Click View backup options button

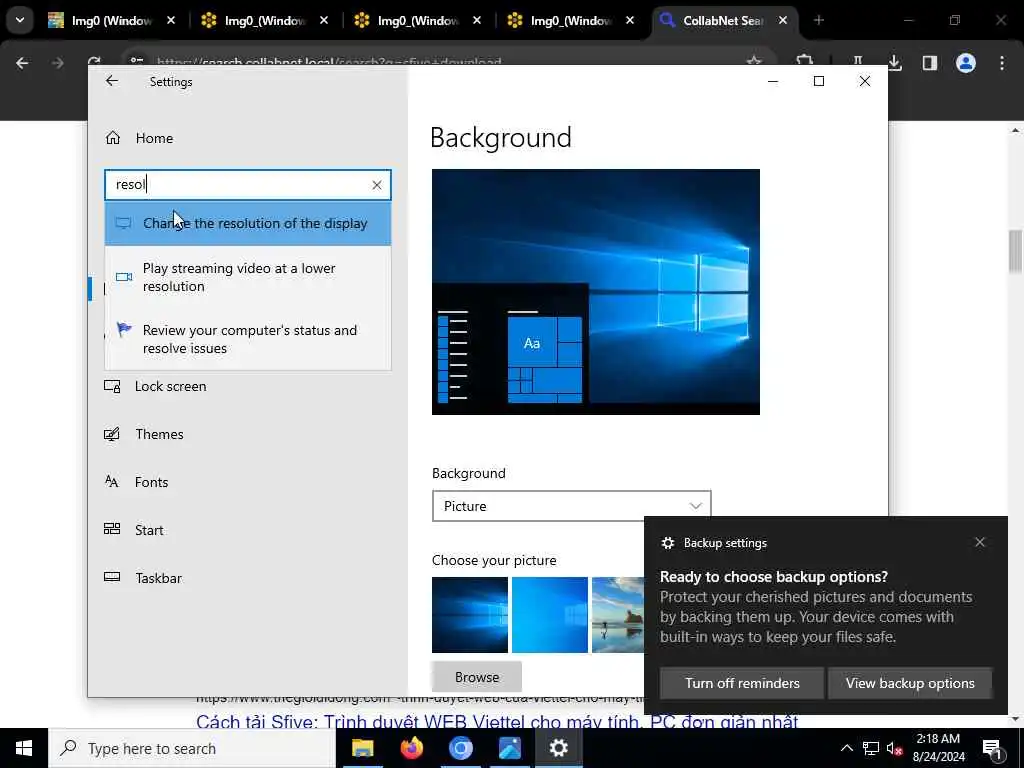[x=910, y=683]
